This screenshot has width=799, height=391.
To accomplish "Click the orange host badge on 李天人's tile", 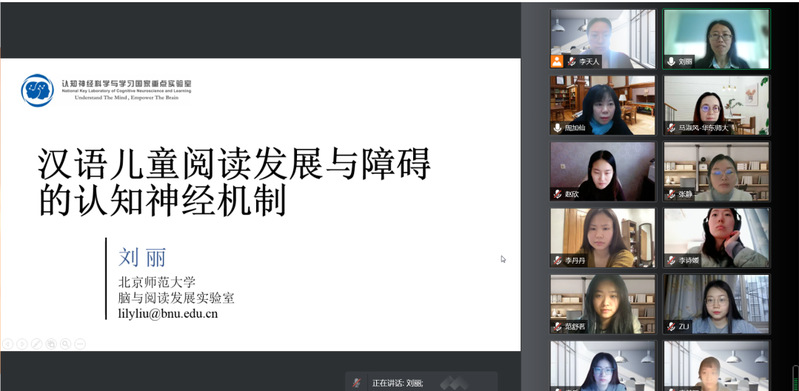I will coord(557,62).
